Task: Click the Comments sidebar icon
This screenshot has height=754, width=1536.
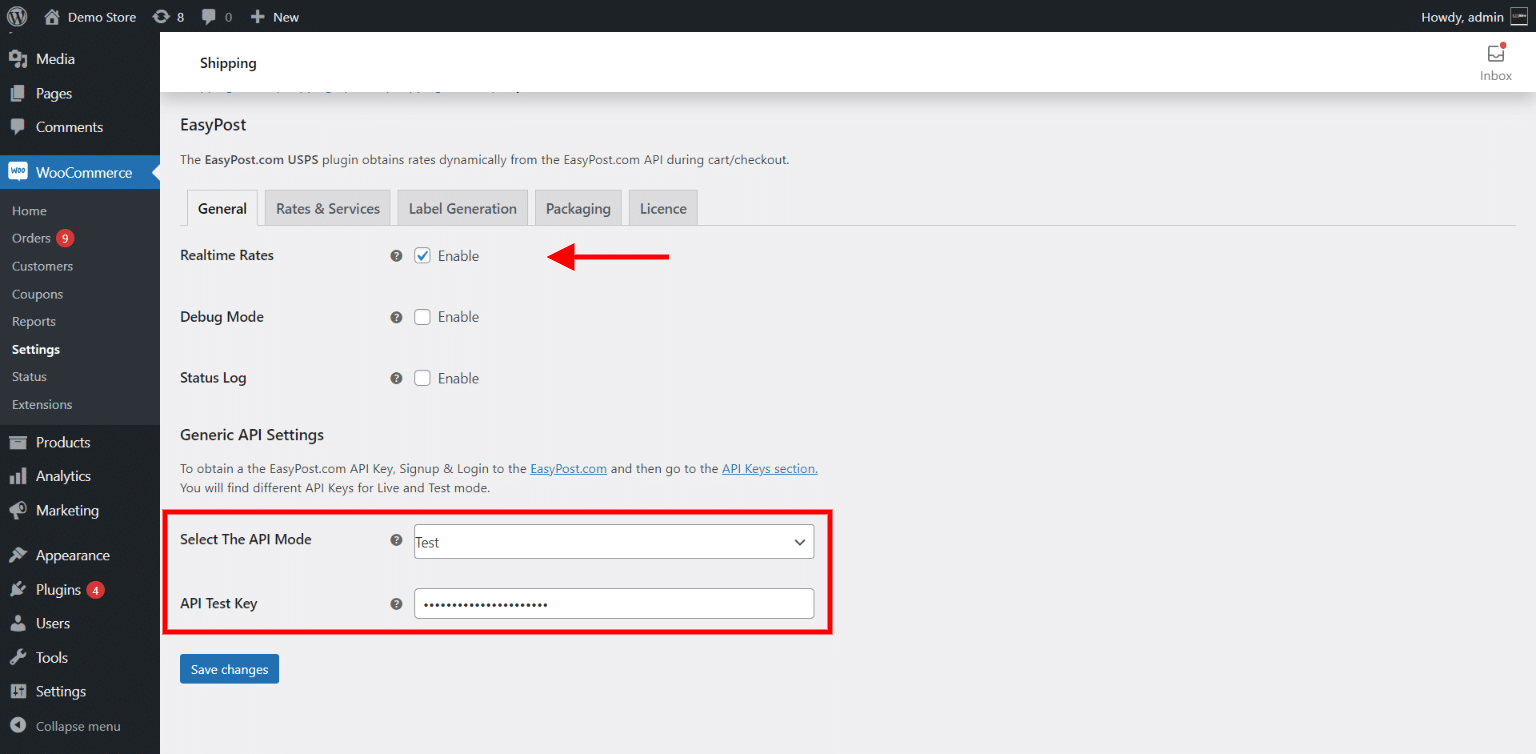Action: [x=18, y=127]
